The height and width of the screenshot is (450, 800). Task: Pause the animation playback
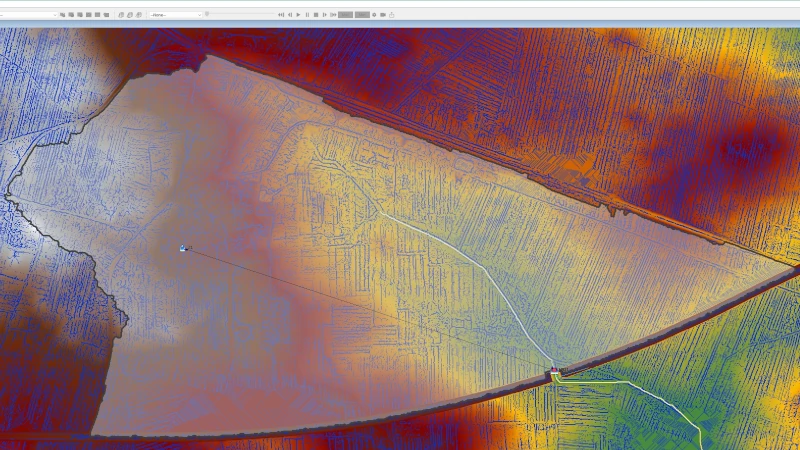tap(307, 15)
